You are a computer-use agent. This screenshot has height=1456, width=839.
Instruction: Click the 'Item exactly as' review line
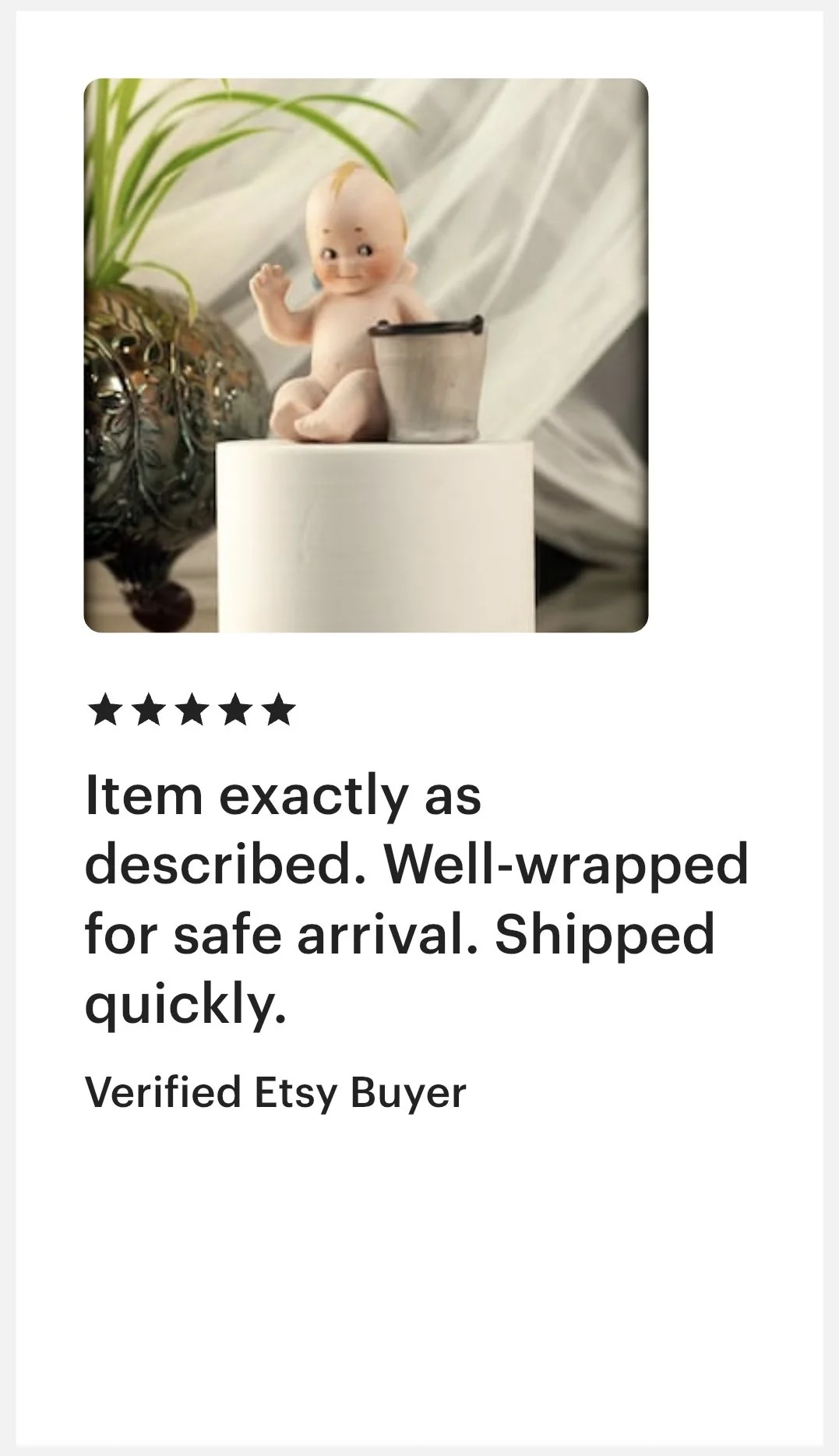[283, 797]
